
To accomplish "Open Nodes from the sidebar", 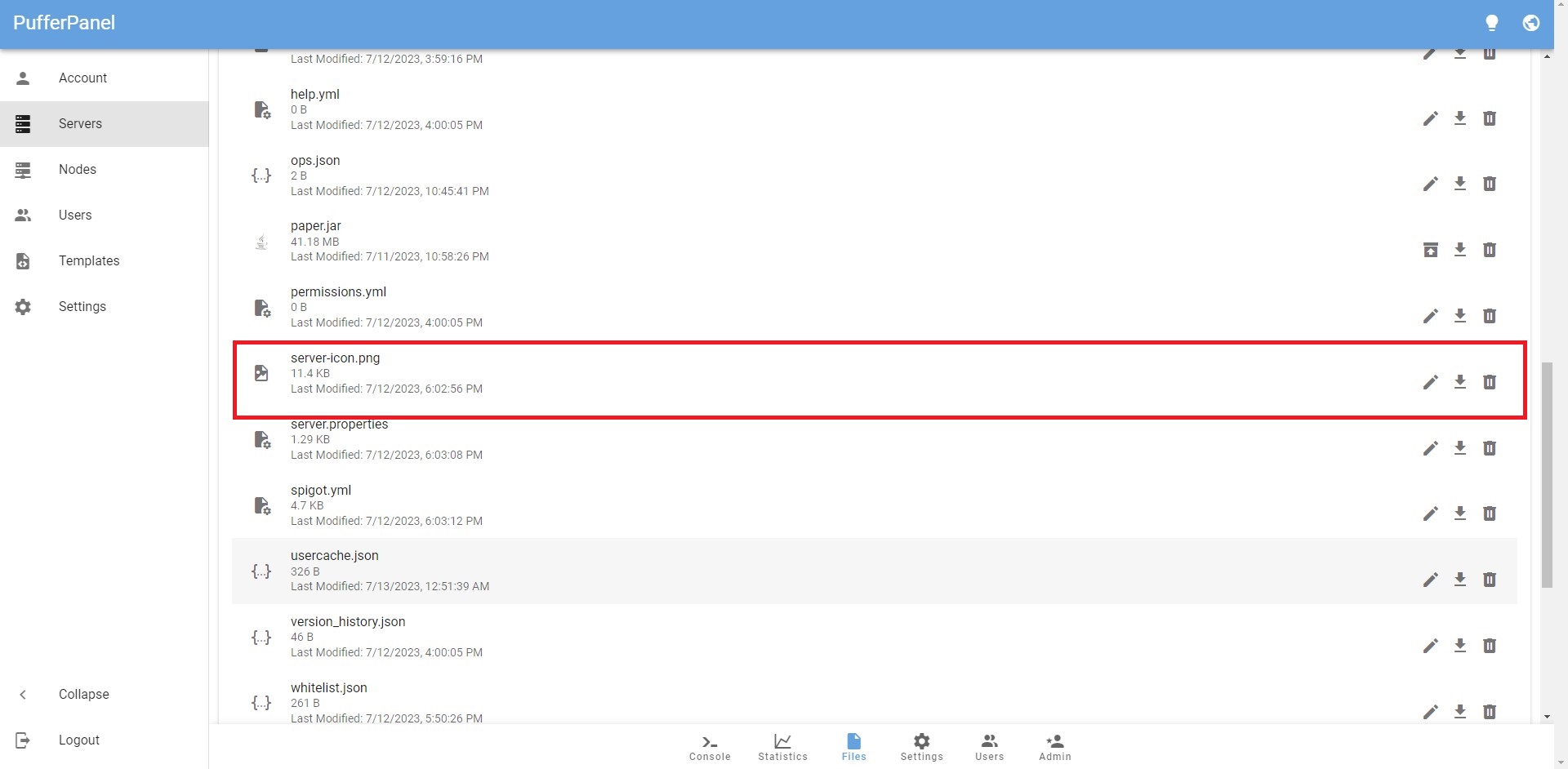I will tap(77, 169).
